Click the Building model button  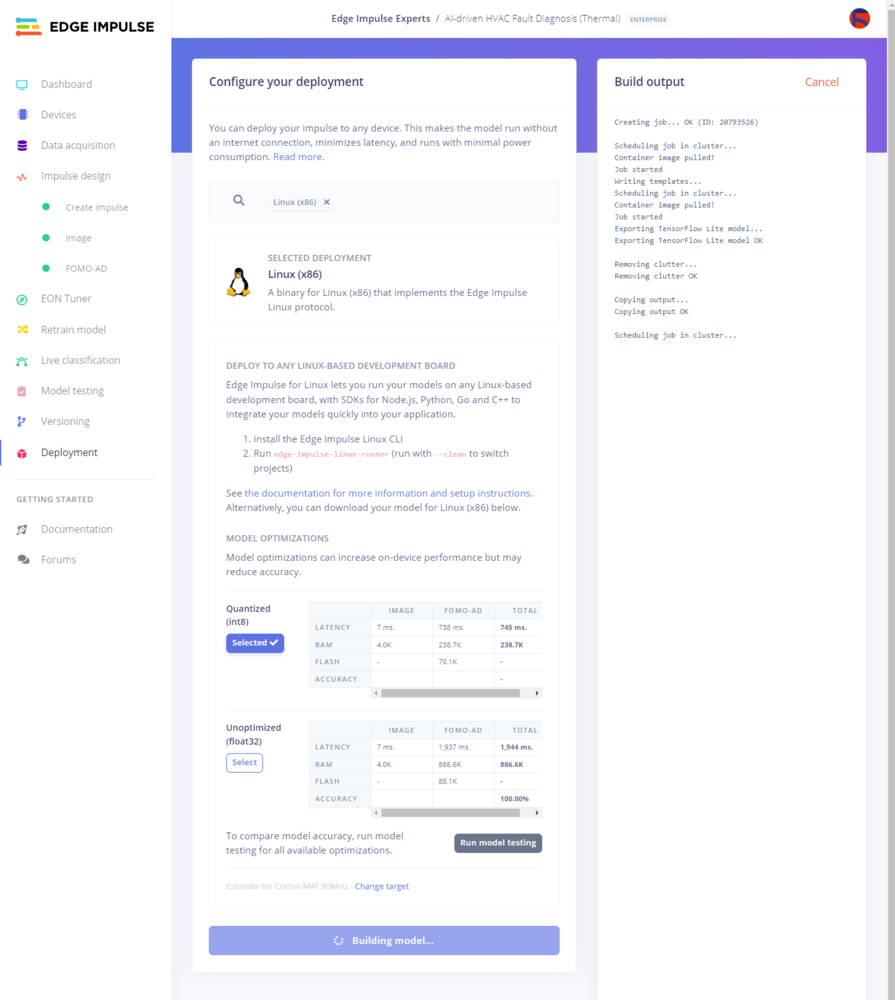coord(384,941)
